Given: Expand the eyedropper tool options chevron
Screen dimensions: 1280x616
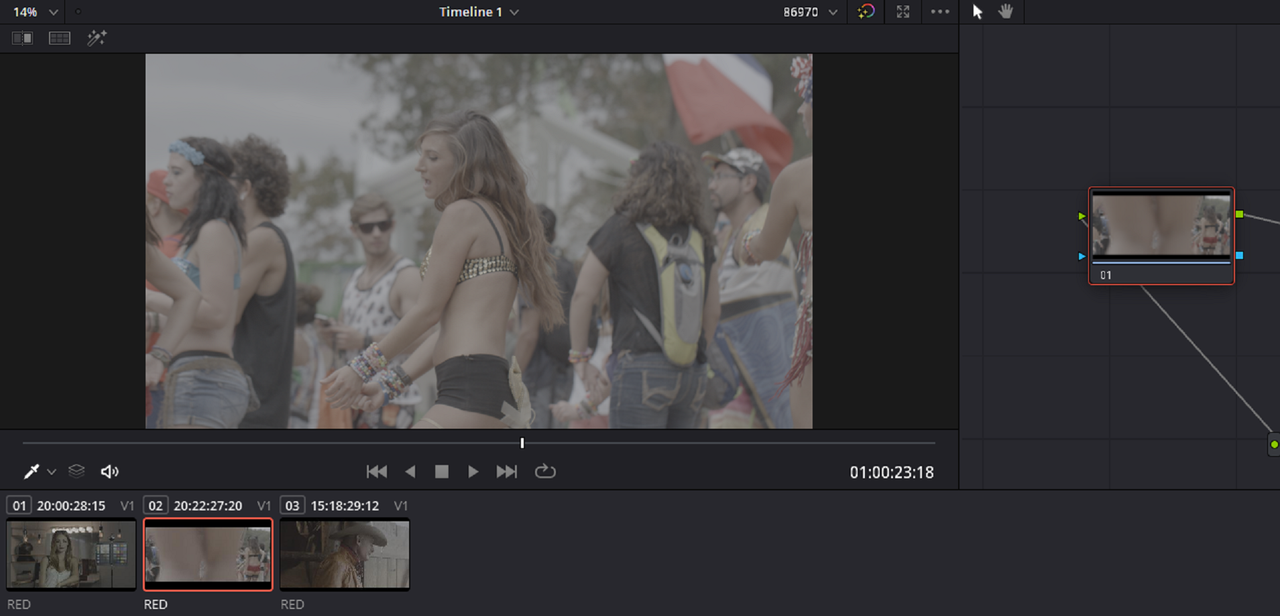Looking at the screenshot, I should tap(51, 472).
